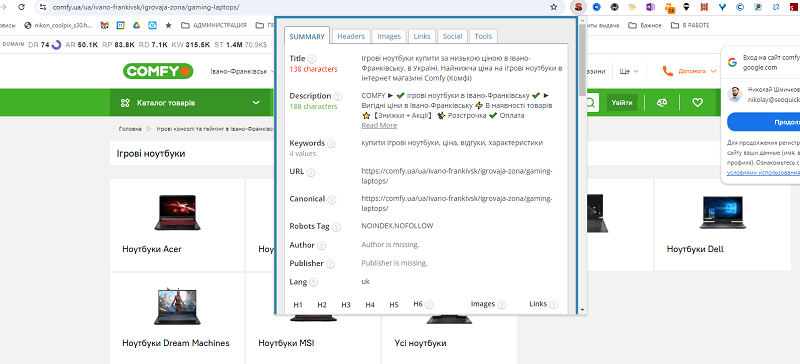The image size is (800, 364).
Task: Open Ноутбуки Acer category card
Action: pos(178,225)
